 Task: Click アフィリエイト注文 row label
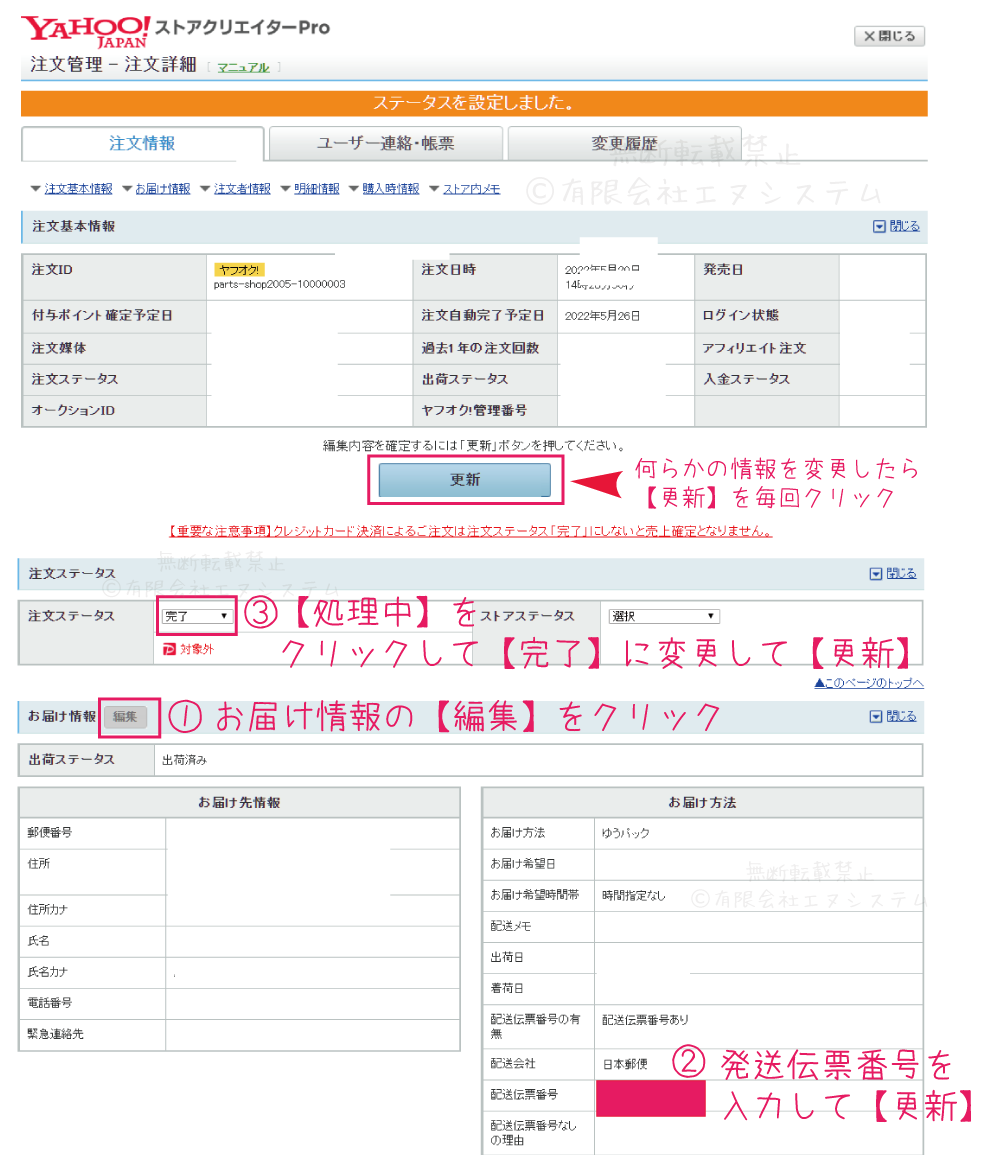click(x=753, y=348)
